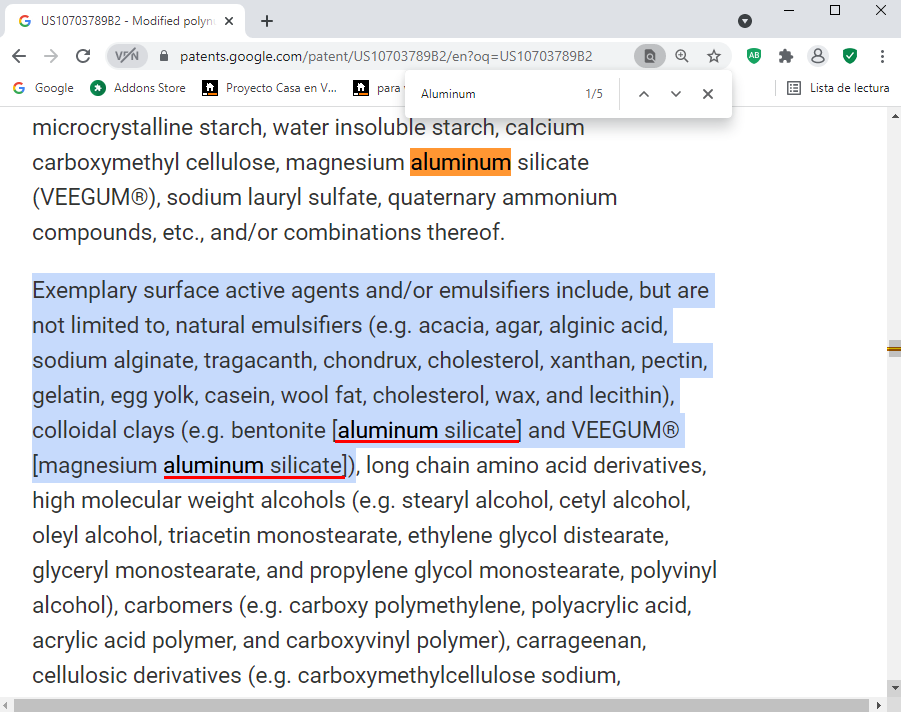
Task: Click the VPN extension icon in address bar
Action: (x=125, y=56)
